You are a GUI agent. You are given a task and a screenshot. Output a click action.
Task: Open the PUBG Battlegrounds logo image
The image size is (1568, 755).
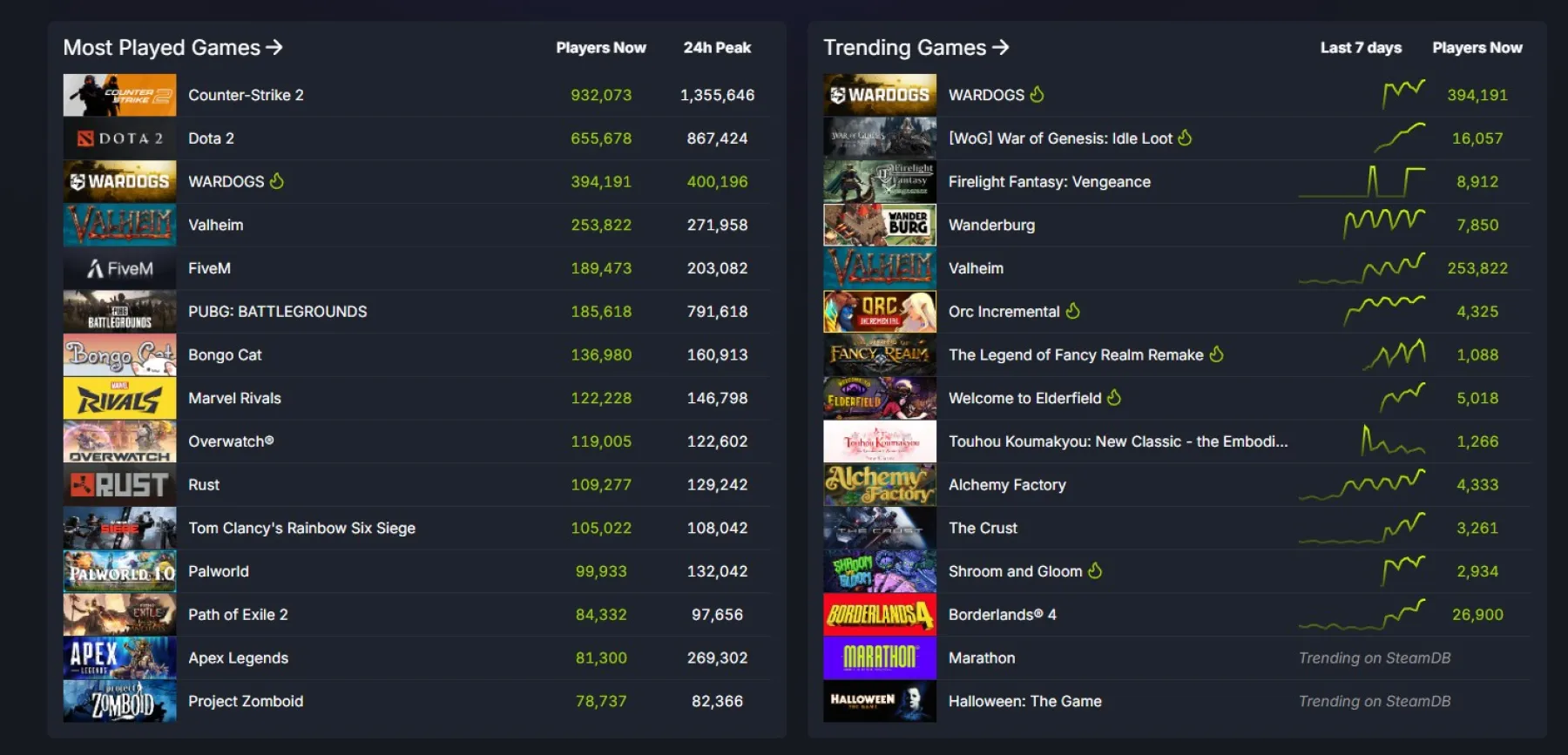[119, 312]
